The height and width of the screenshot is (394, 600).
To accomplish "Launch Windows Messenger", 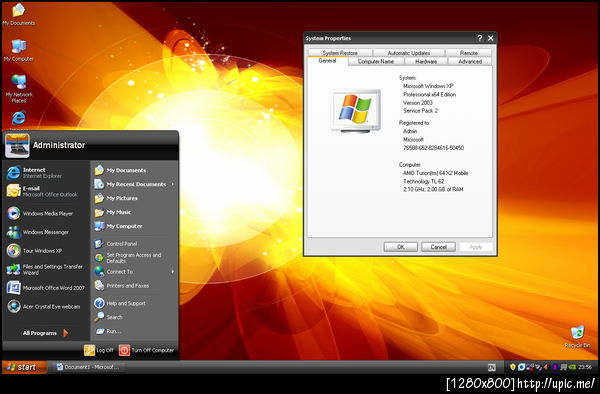I will point(46,232).
